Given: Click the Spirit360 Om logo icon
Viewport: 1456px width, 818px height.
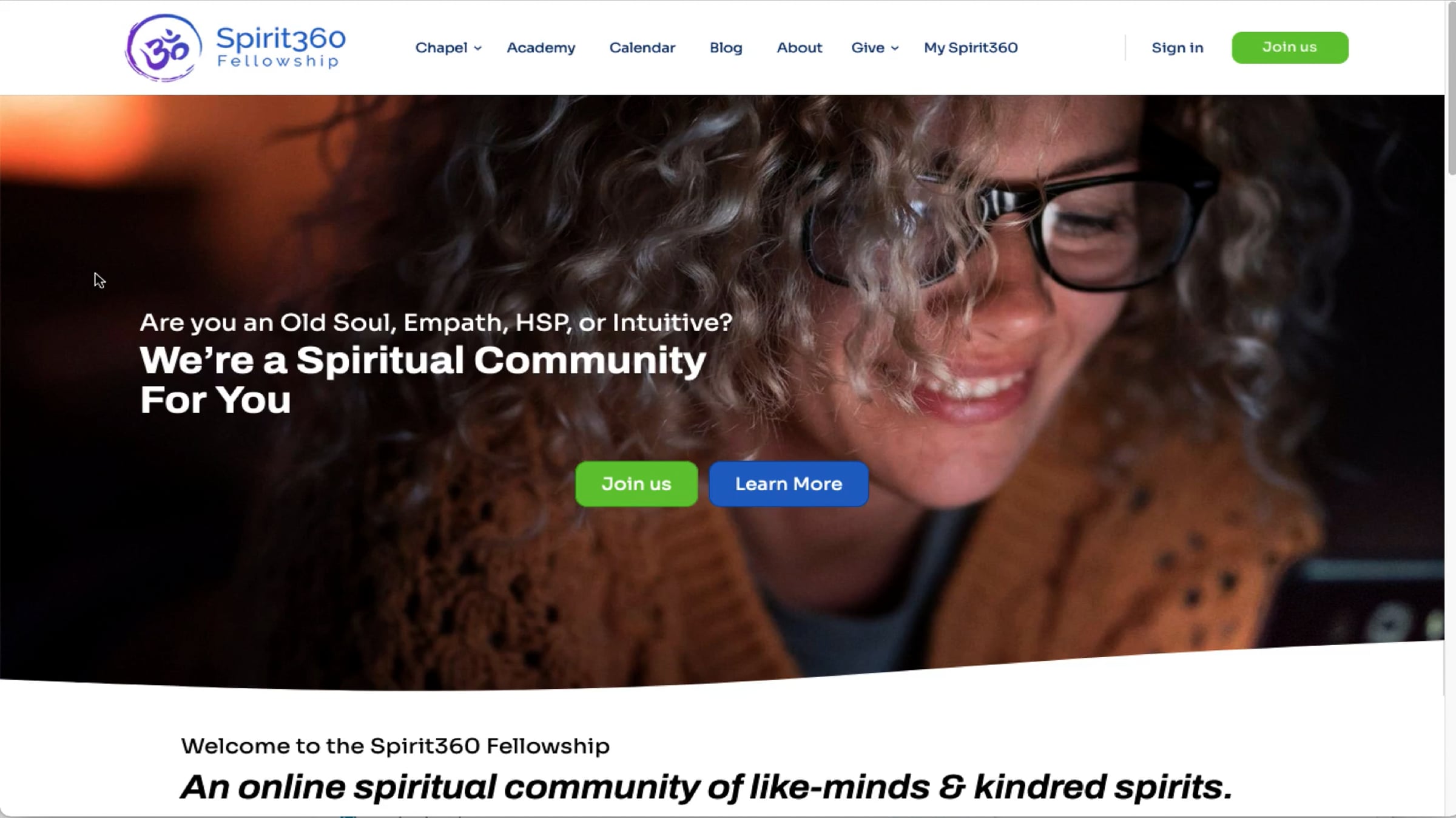Looking at the screenshot, I should [x=163, y=47].
